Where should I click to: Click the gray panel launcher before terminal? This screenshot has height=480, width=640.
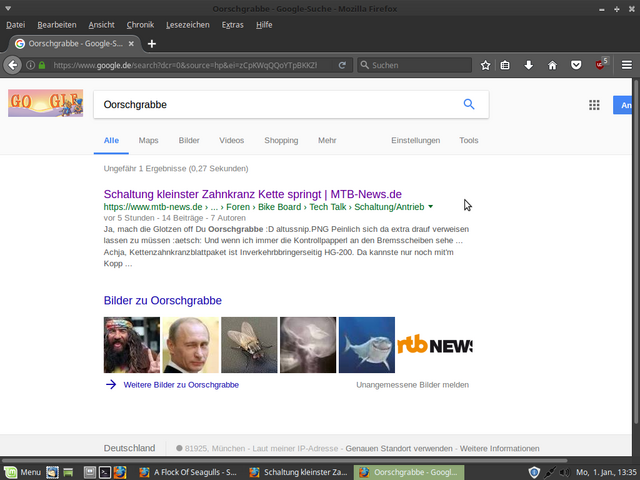point(90,472)
